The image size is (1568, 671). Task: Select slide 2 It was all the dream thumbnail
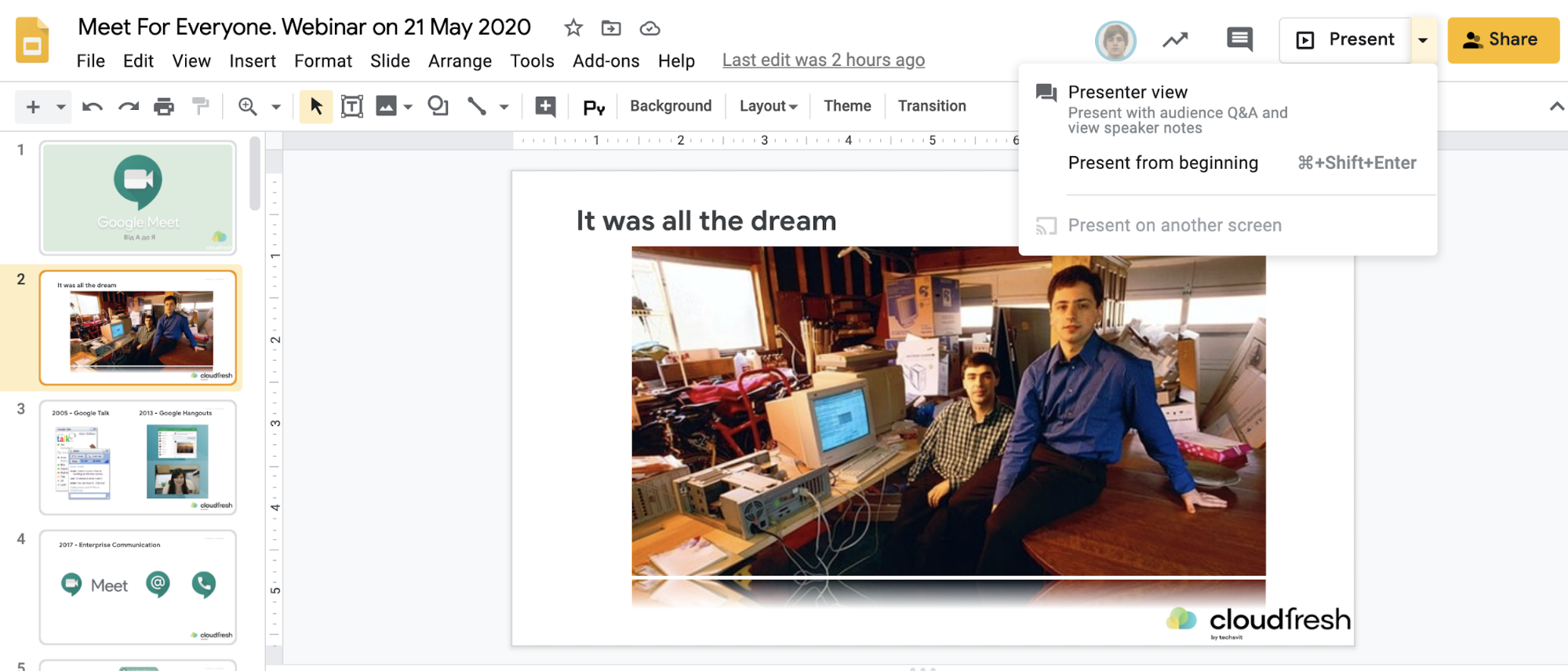click(x=138, y=327)
